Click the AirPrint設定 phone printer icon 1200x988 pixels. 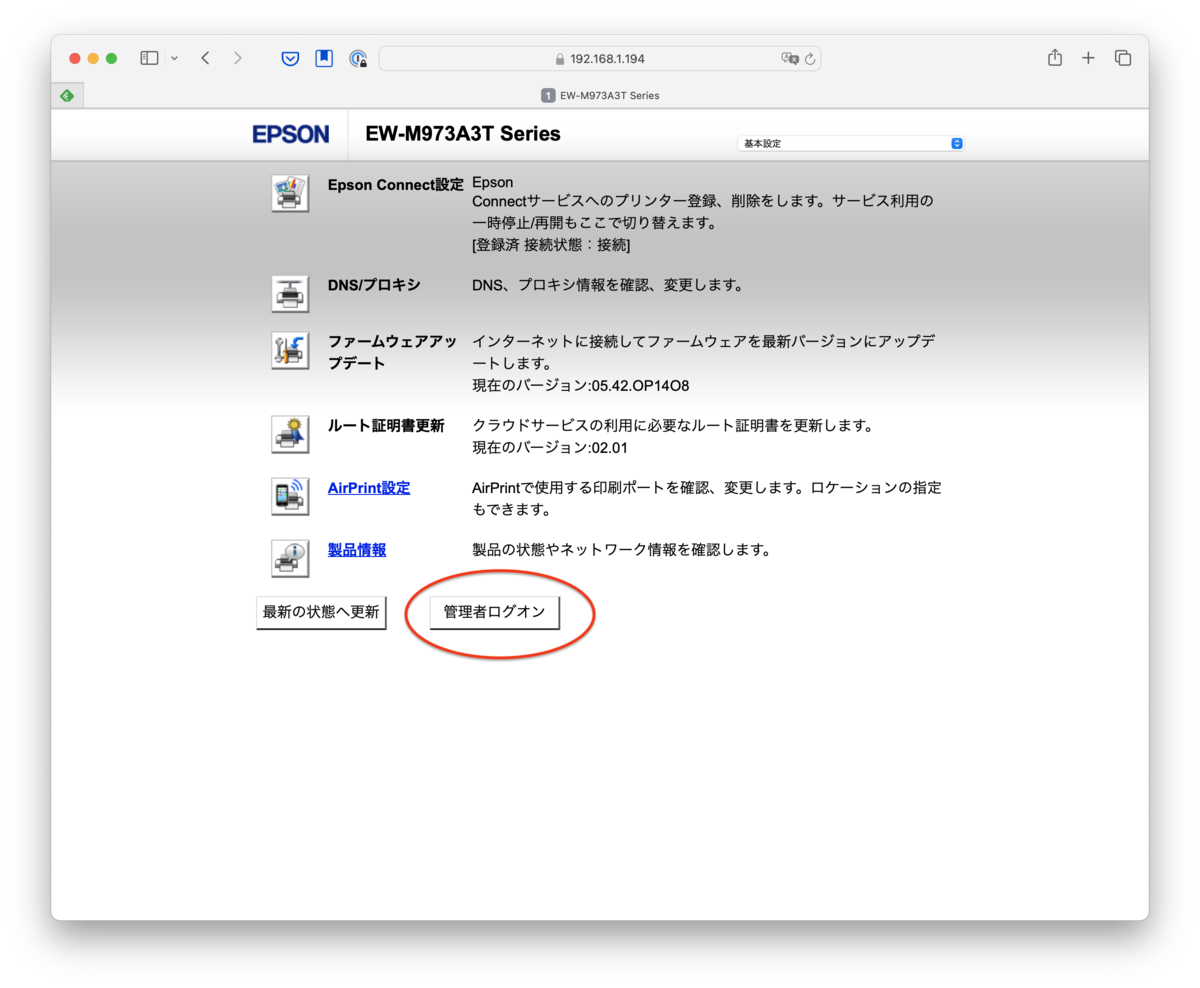pyautogui.click(x=290, y=497)
